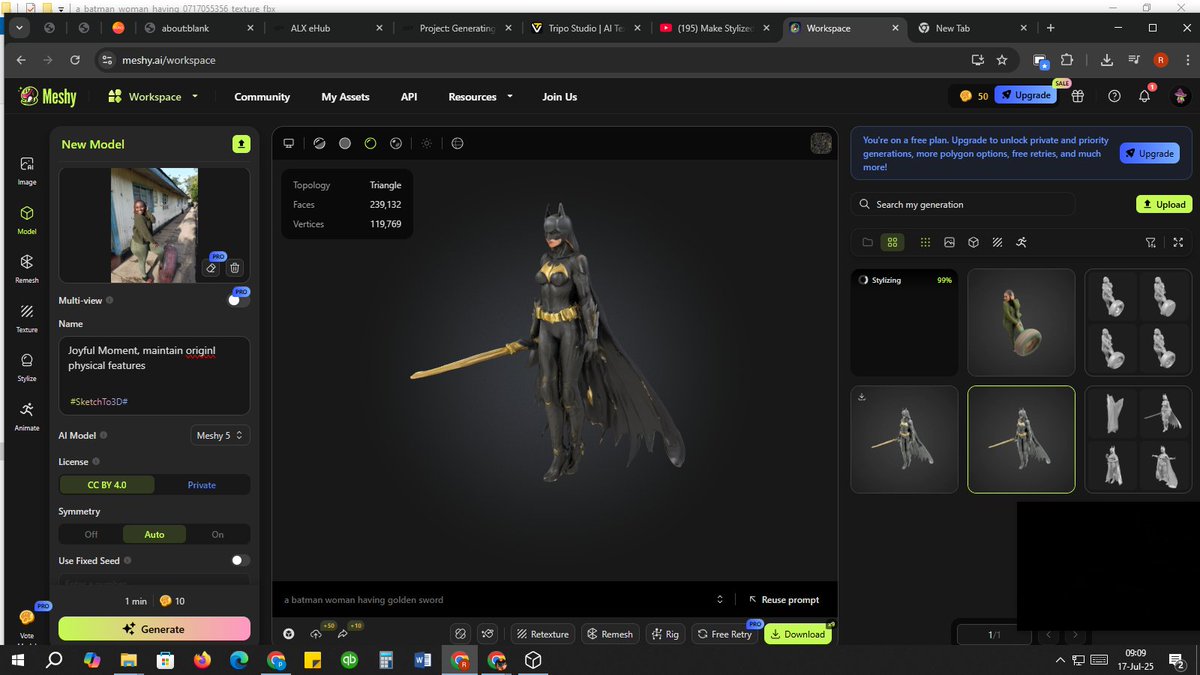1200x675 pixels.
Task: Click the Join Us menu item
Action: point(560,97)
